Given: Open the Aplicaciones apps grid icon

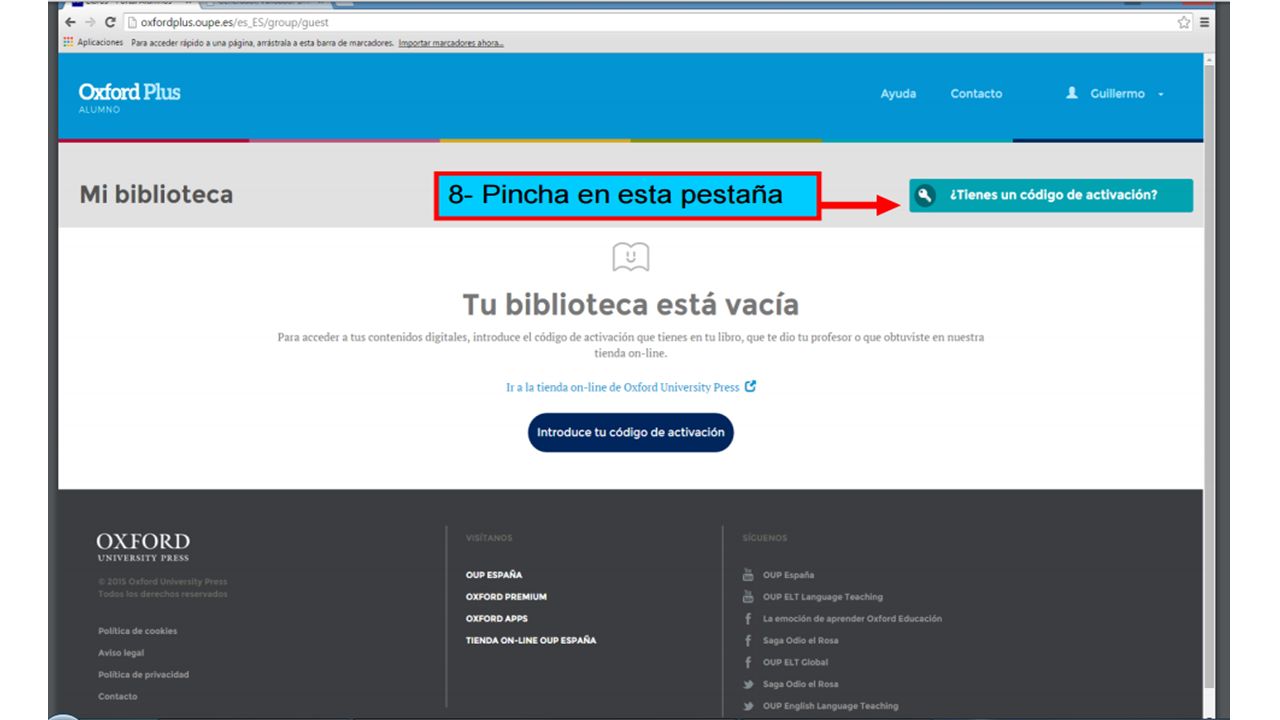Looking at the screenshot, I should [68, 43].
